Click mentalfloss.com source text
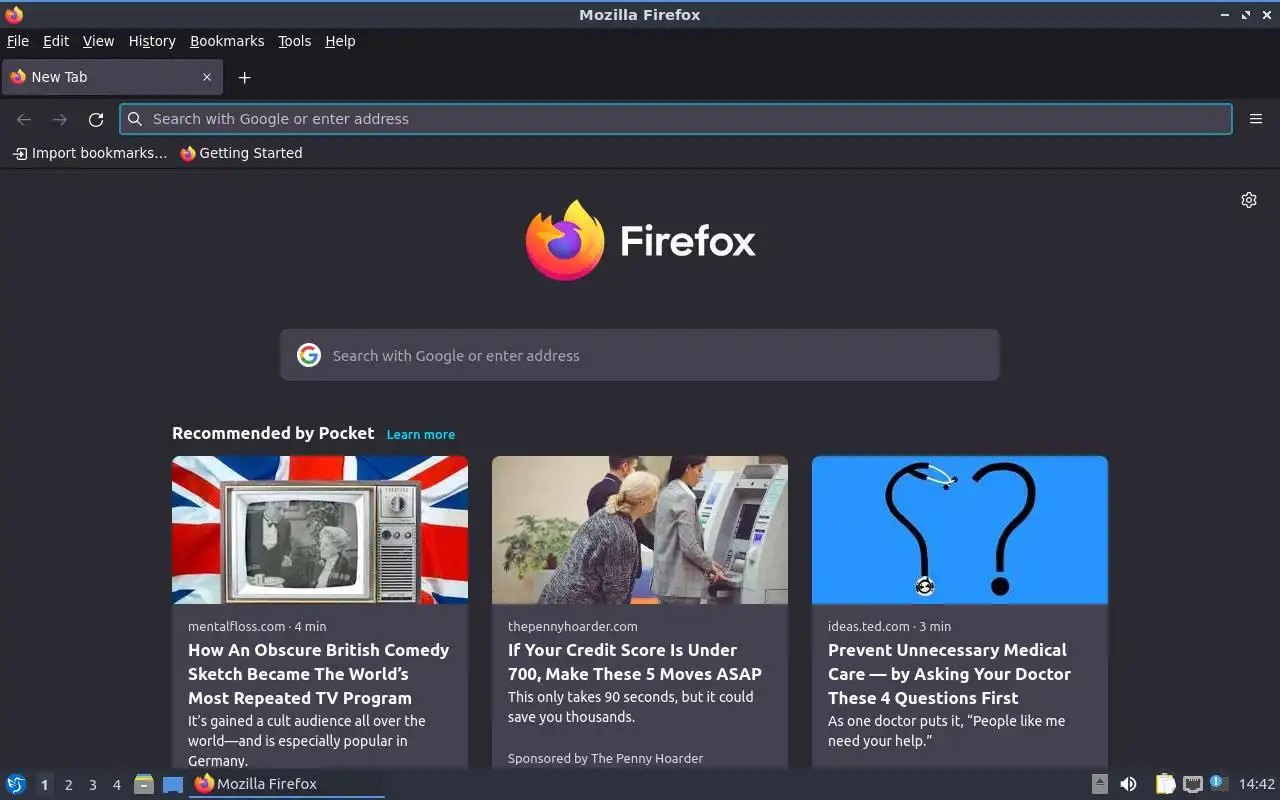Image resolution: width=1280 pixels, height=800 pixels. (x=236, y=626)
